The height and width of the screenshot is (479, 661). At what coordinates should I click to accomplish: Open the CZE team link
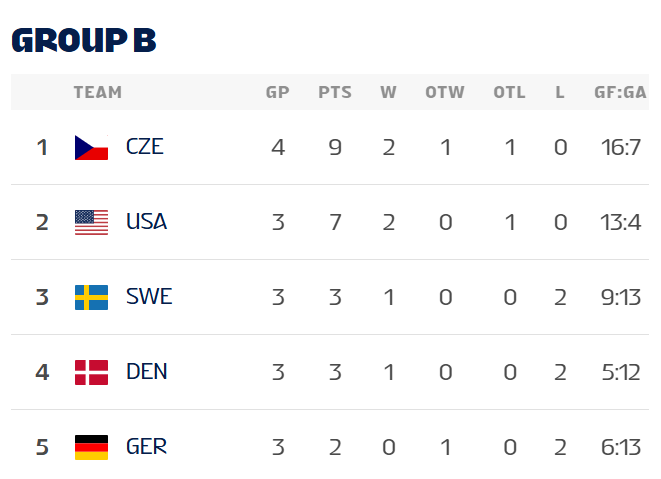point(145,147)
